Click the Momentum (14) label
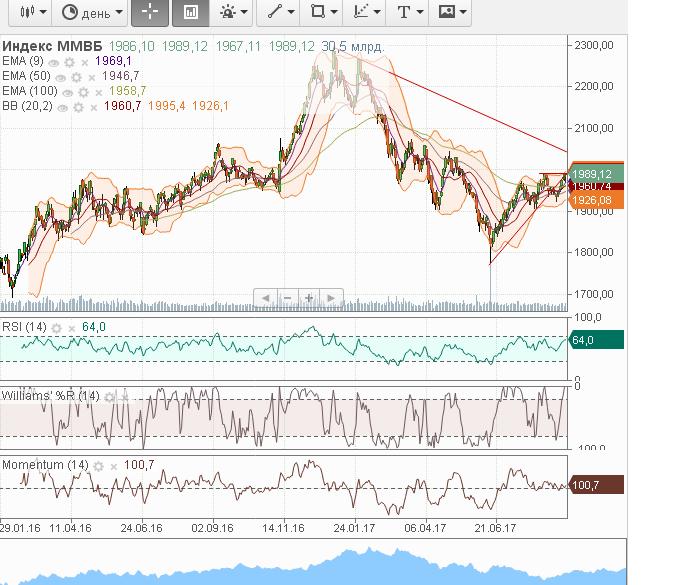The image size is (674, 585). tap(45, 465)
